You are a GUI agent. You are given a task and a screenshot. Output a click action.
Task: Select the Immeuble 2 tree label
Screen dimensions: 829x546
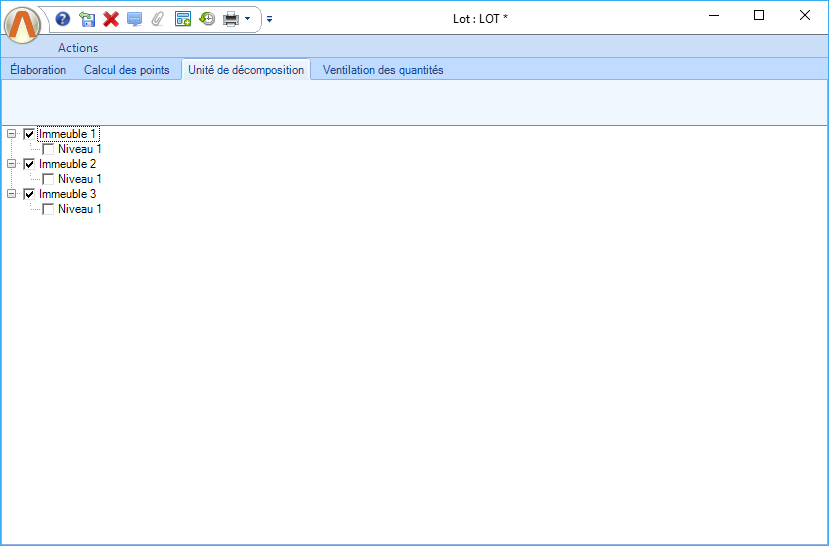point(68,164)
